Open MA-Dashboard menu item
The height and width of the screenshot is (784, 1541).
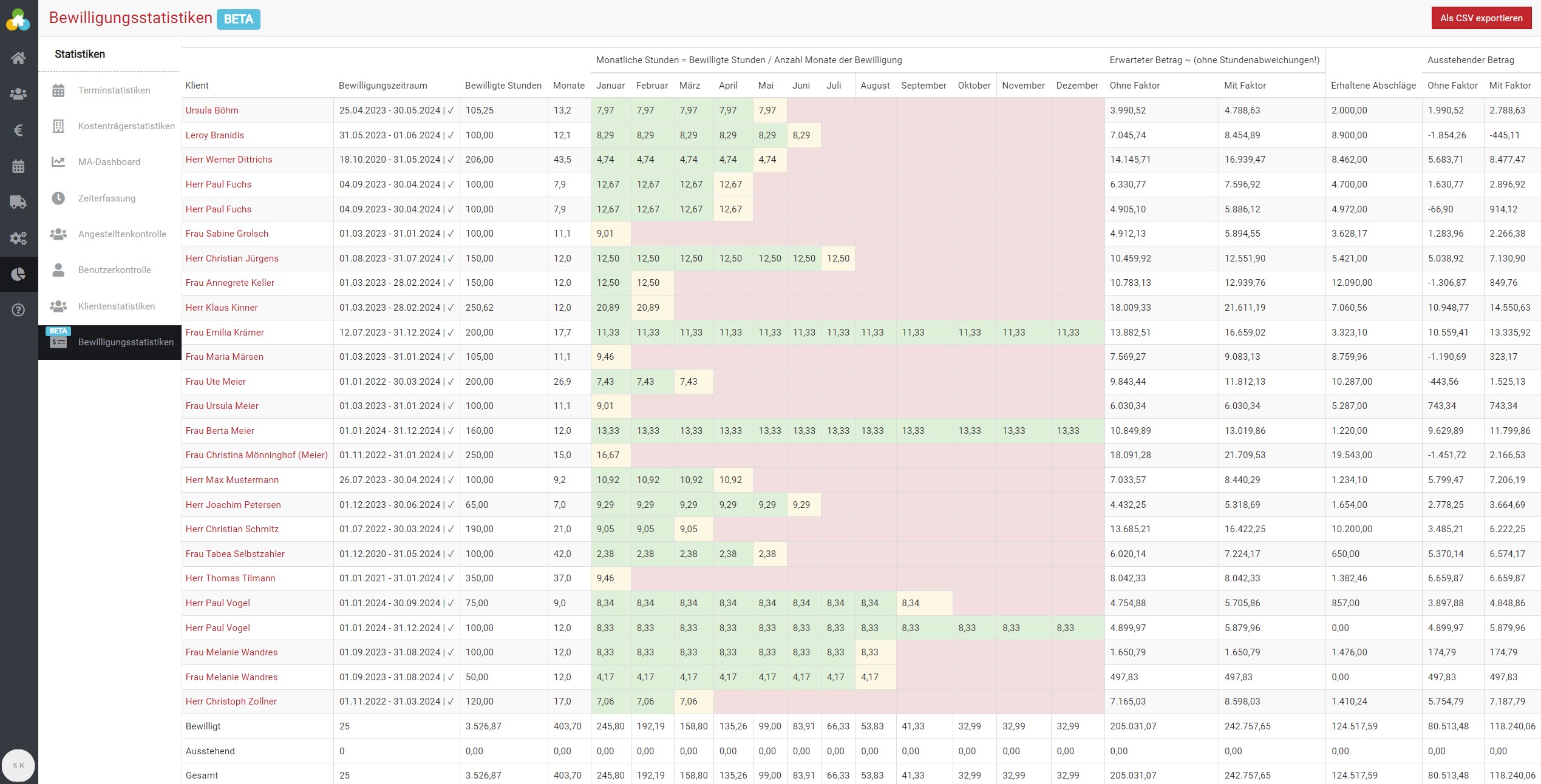(109, 162)
